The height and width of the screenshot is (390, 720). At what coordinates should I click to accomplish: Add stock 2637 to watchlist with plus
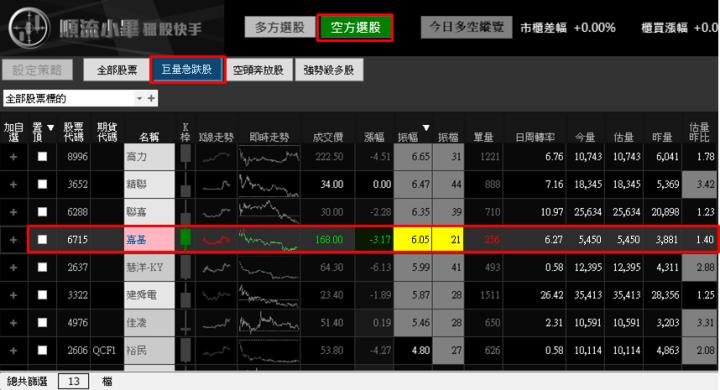pyautogui.click(x=13, y=267)
